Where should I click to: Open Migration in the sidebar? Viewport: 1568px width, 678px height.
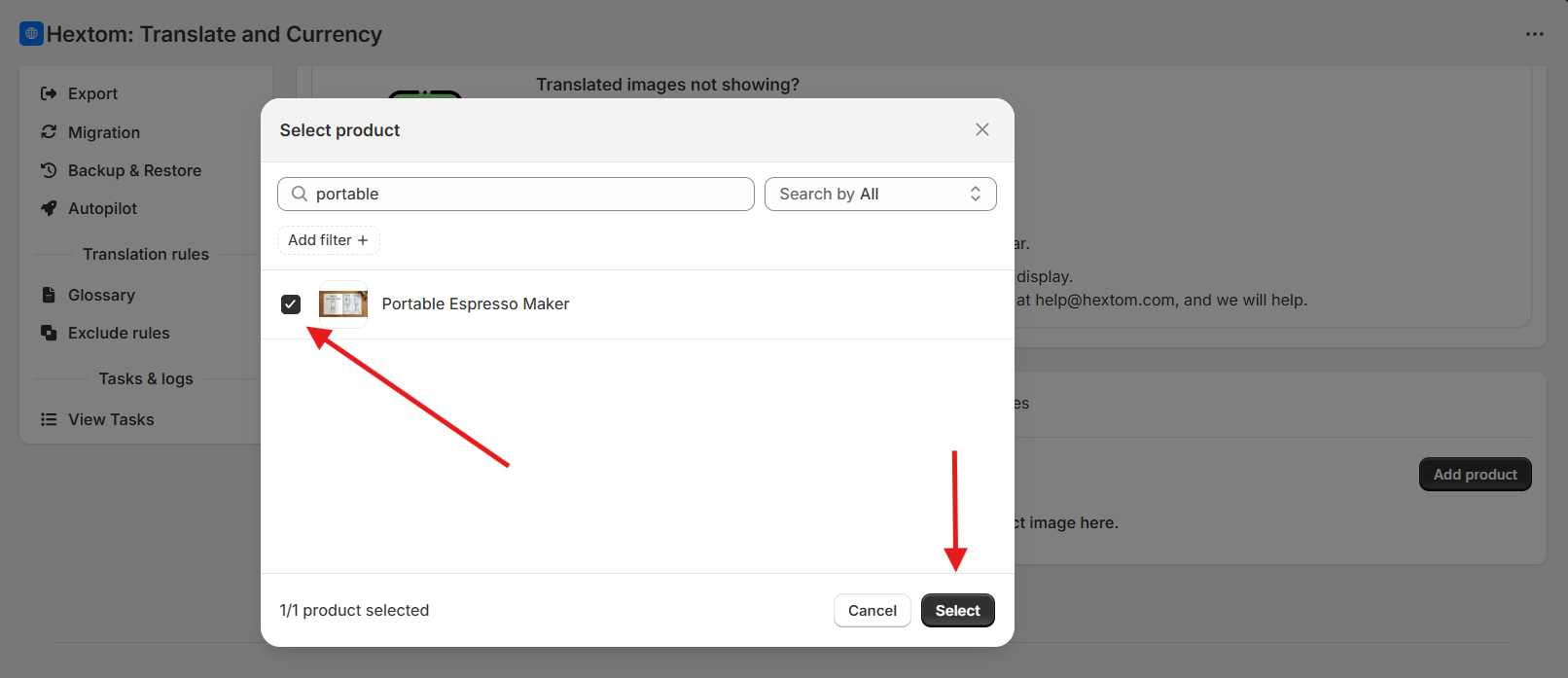[104, 131]
